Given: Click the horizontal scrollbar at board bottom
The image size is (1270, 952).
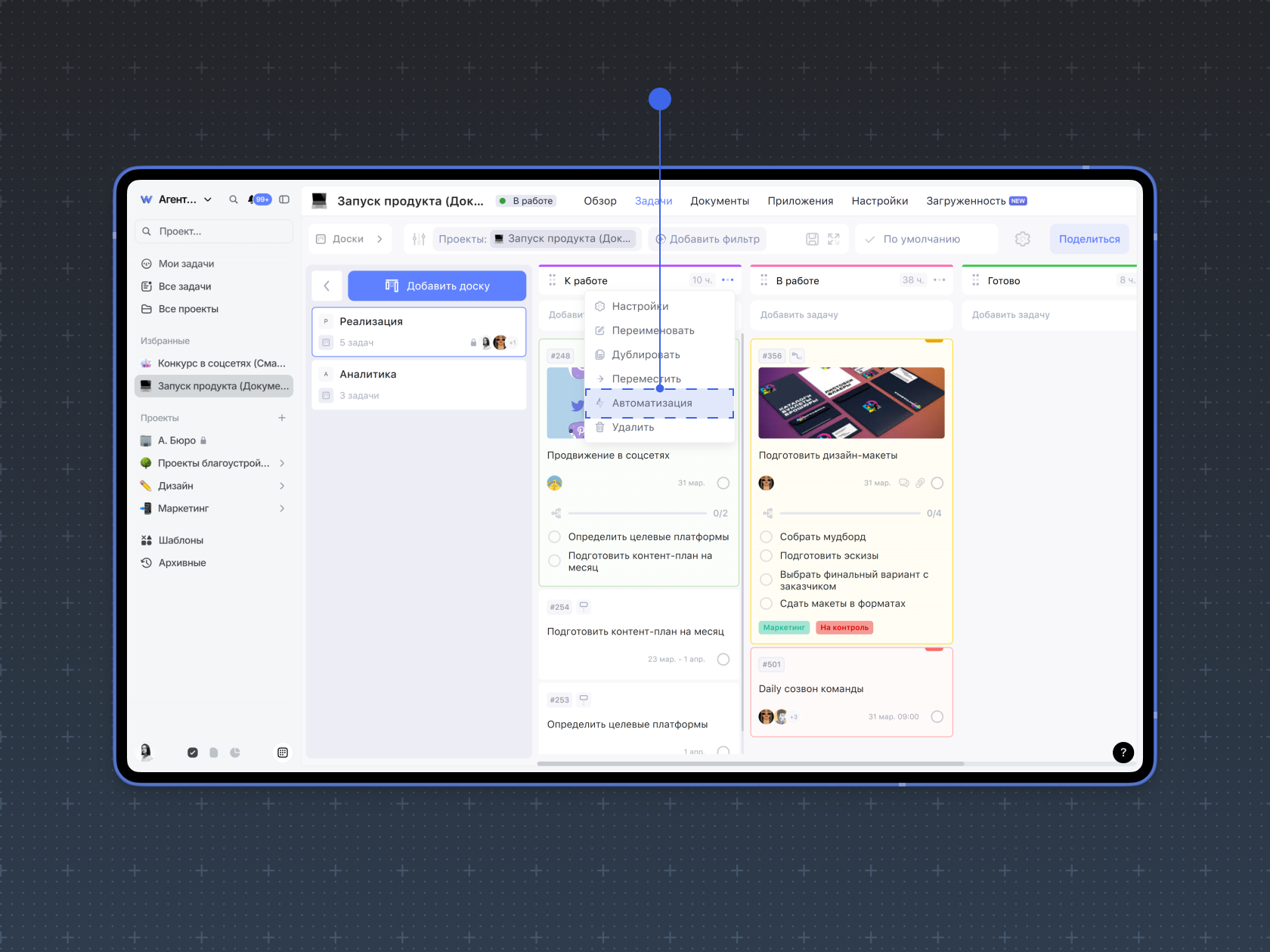Looking at the screenshot, I should (x=750, y=763).
